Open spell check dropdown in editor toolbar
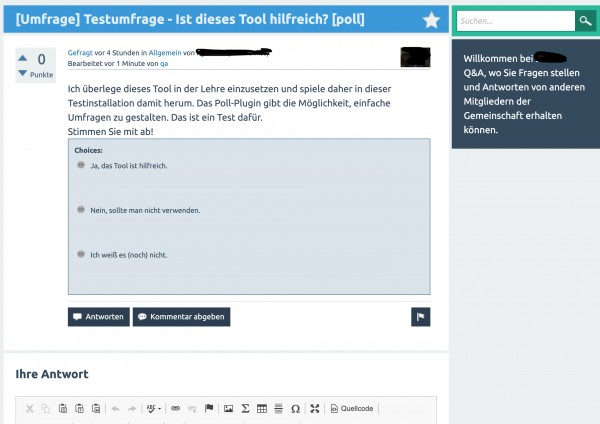The height and width of the screenshot is (424, 600). (153, 408)
